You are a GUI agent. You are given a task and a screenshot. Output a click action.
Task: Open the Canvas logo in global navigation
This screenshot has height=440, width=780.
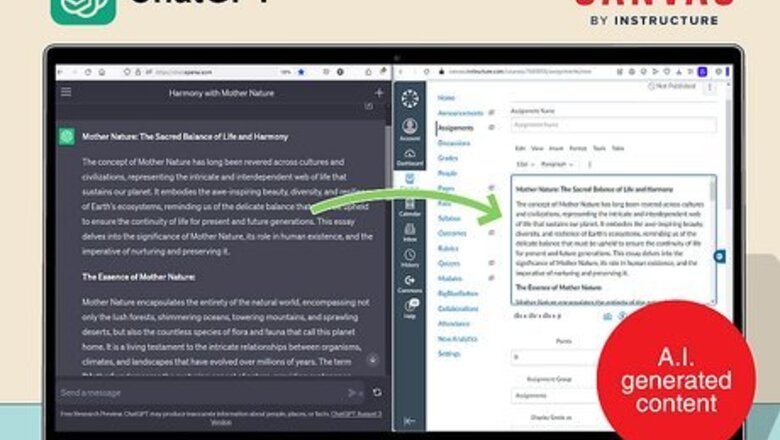tap(410, 98)
